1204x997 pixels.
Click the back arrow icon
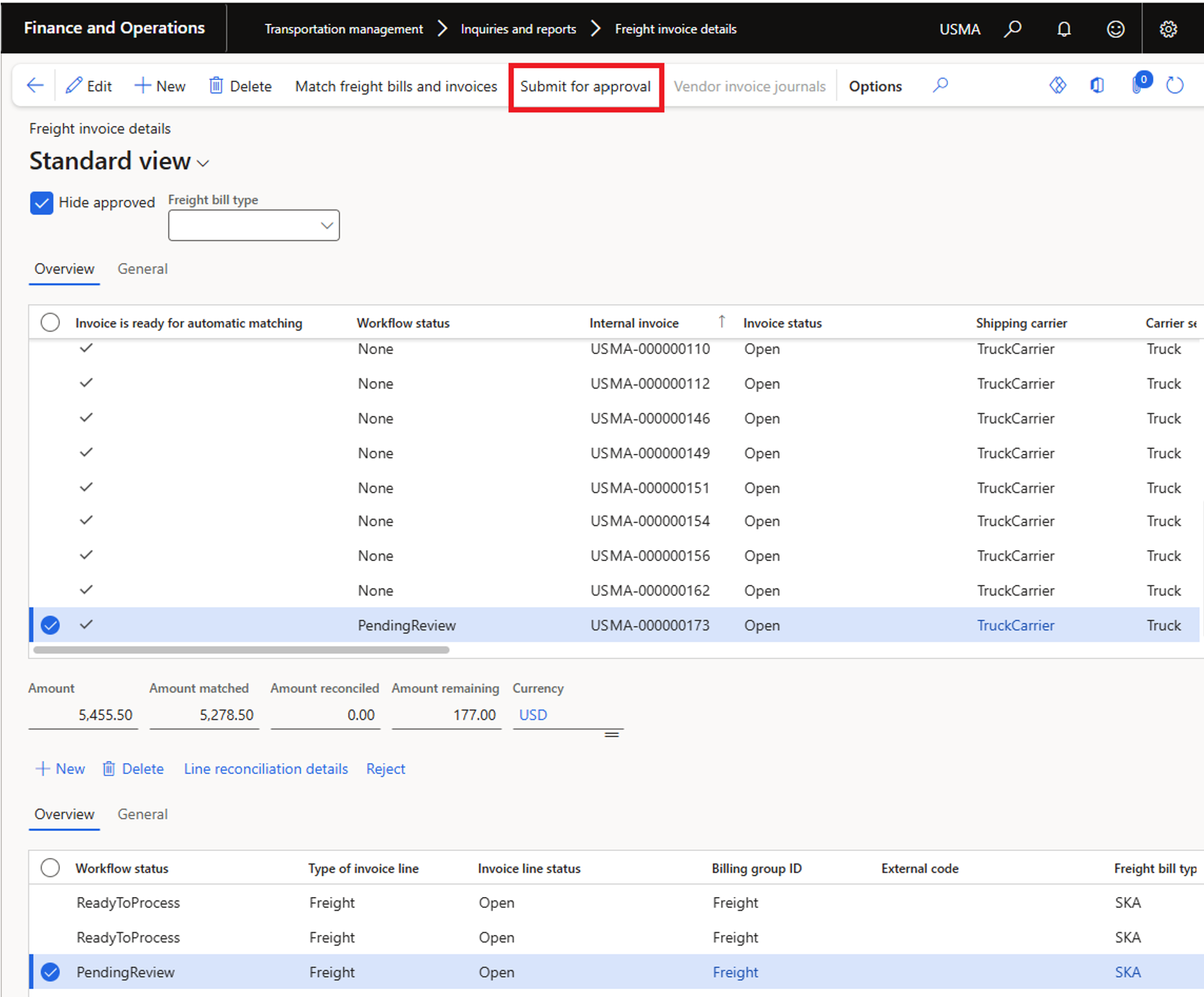(x=35, y=86)
